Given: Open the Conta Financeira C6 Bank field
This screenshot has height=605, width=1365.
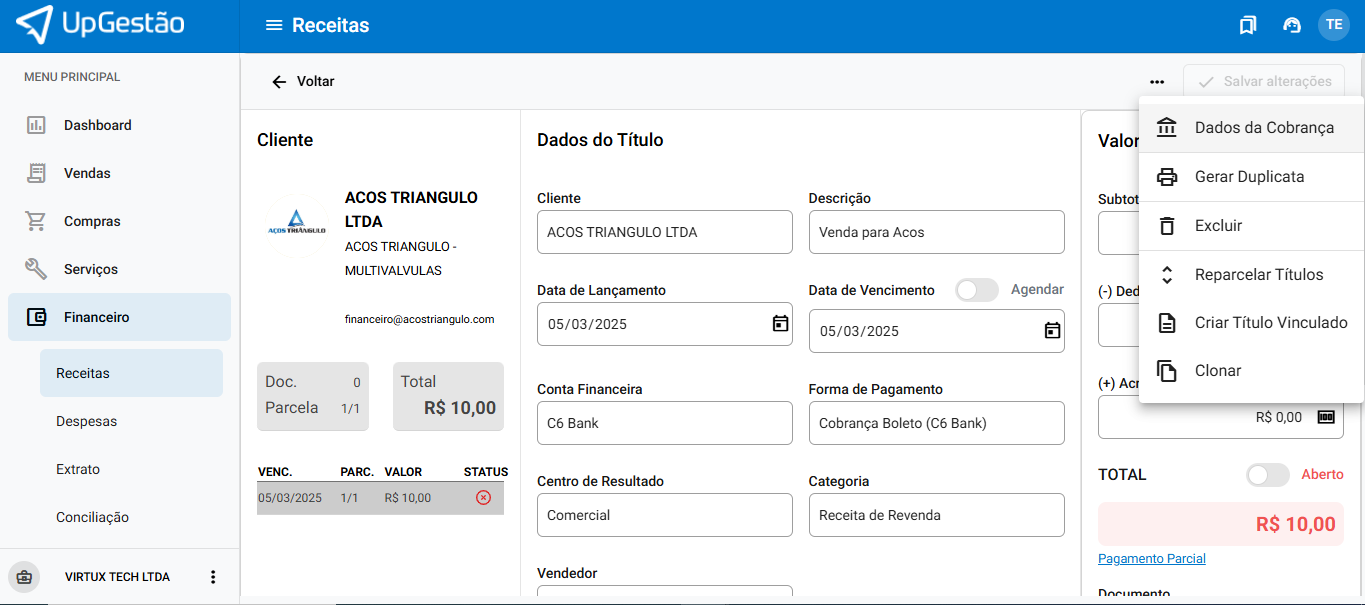Looking at the screenshot, I should [x=664, y=423].
